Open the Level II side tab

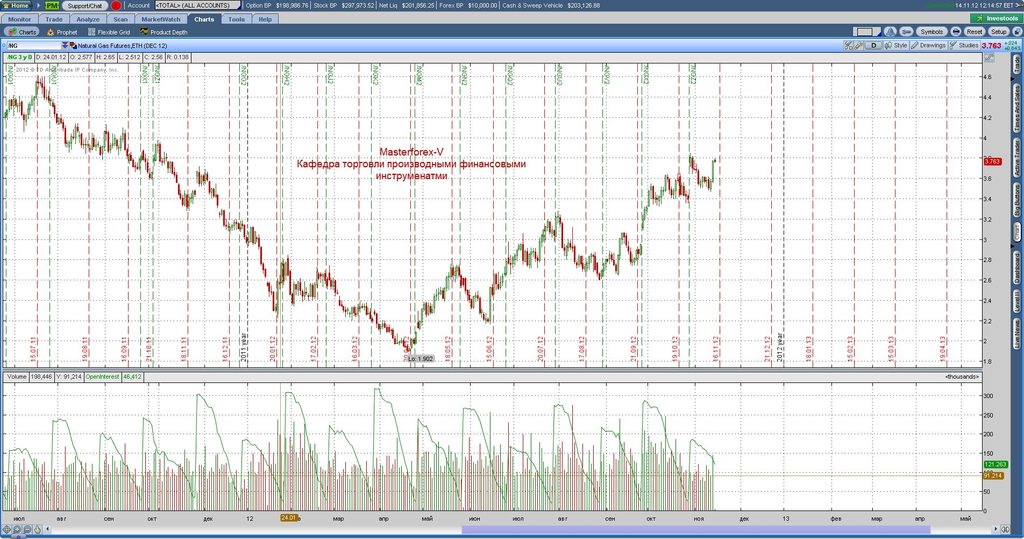pos(1016,301)
